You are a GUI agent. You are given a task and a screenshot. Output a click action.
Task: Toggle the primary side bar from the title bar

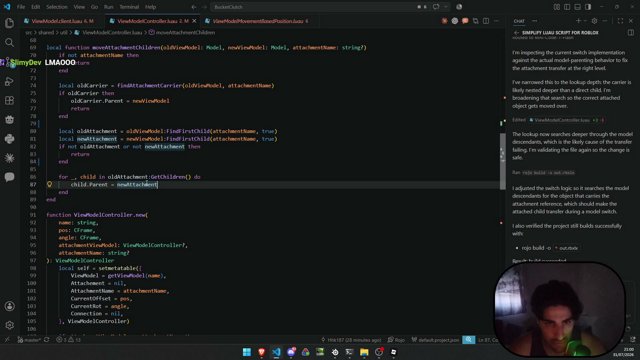click(567, 7)
